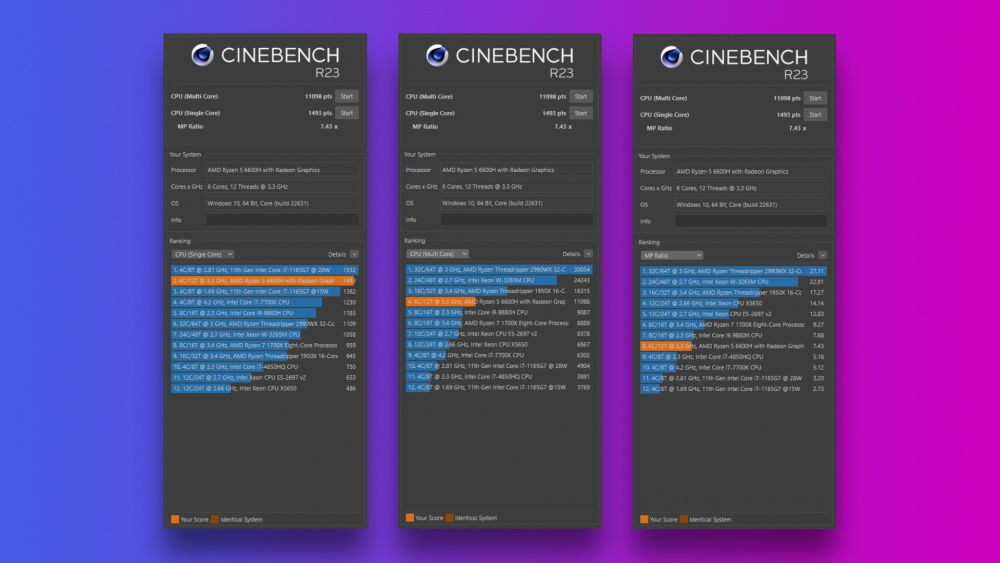
Task: Select Xeon W-3265M row scoring 24243
Action: coord(499,280)
